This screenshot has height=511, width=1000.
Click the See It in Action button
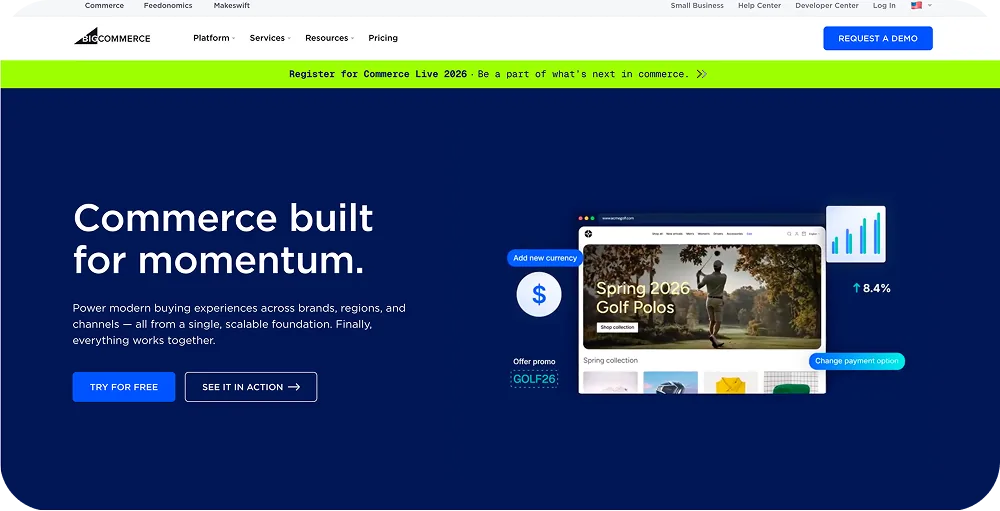tap(251, 387)
